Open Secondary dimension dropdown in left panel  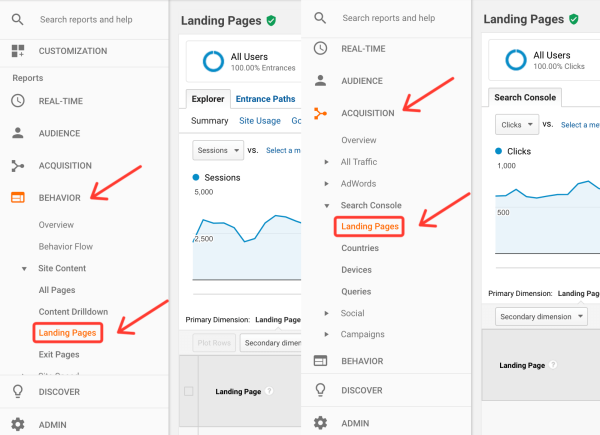pyautogui.click(x=270, y=343)
